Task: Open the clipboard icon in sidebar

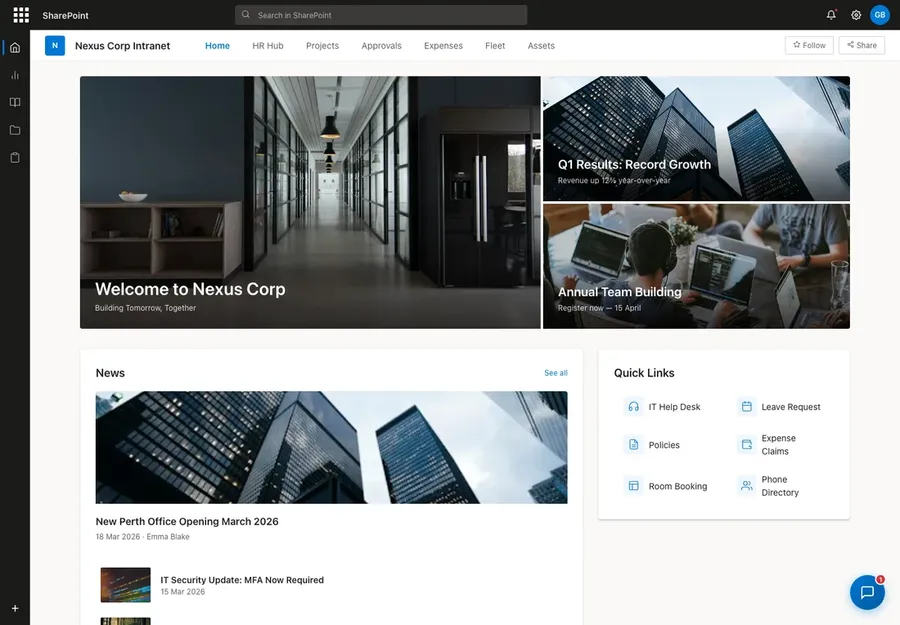Action: [15, 158]
